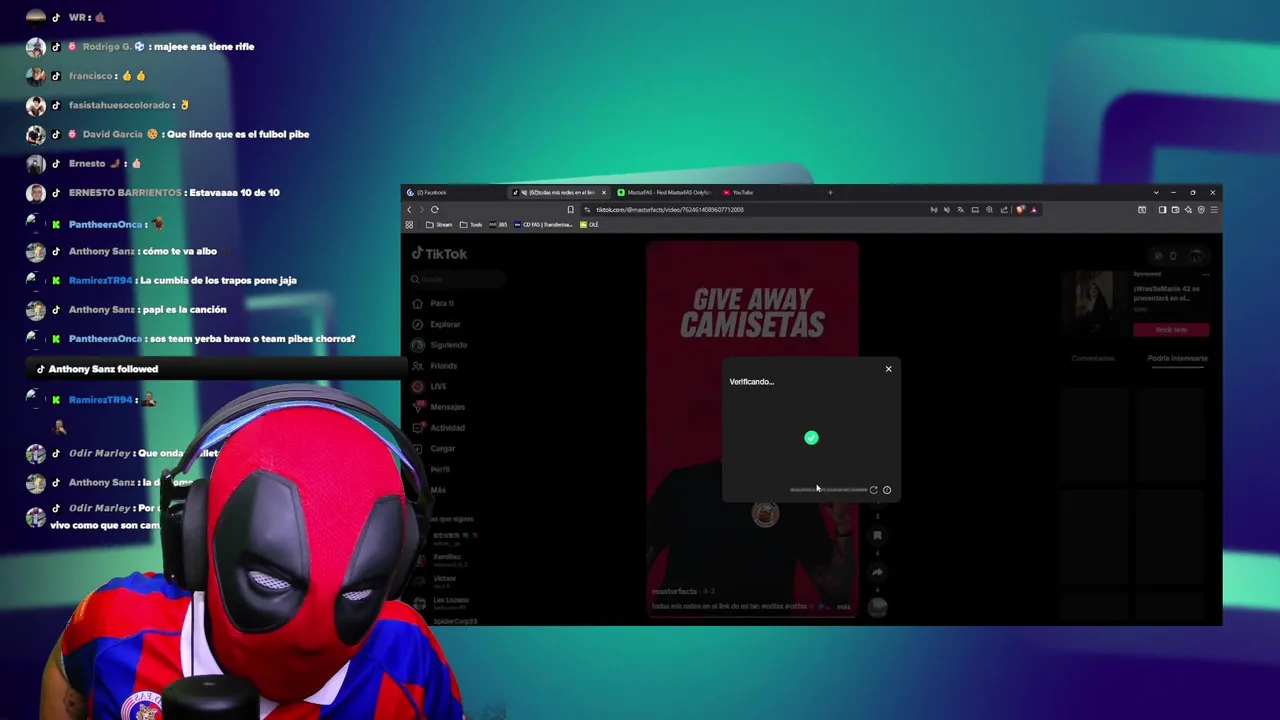Click the translate icon in address bar
This screenshot has width=1280, height=720.
(x=961, y=210)
